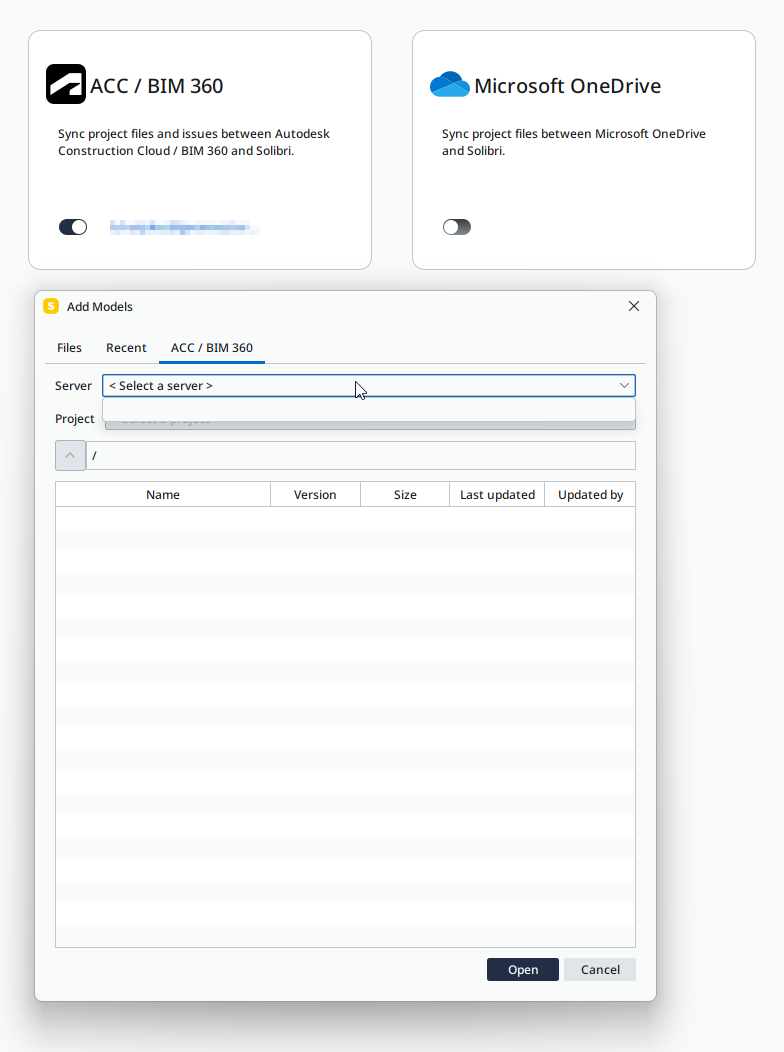Click the Server dropdown chevron arrow
The width and height of the screenshot is (784, 1052).
624,386
